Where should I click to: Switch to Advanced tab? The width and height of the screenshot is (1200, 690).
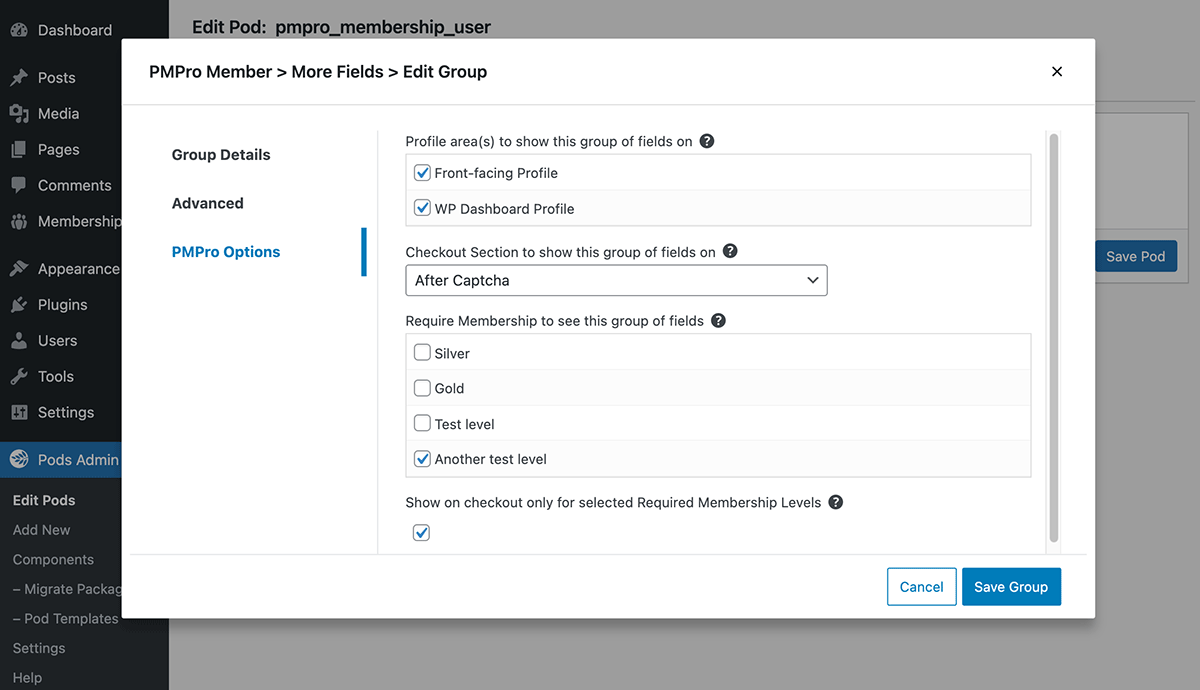208,203
